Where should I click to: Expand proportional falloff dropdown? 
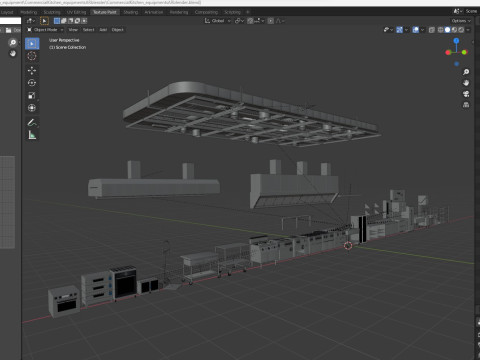pos(280,21)
